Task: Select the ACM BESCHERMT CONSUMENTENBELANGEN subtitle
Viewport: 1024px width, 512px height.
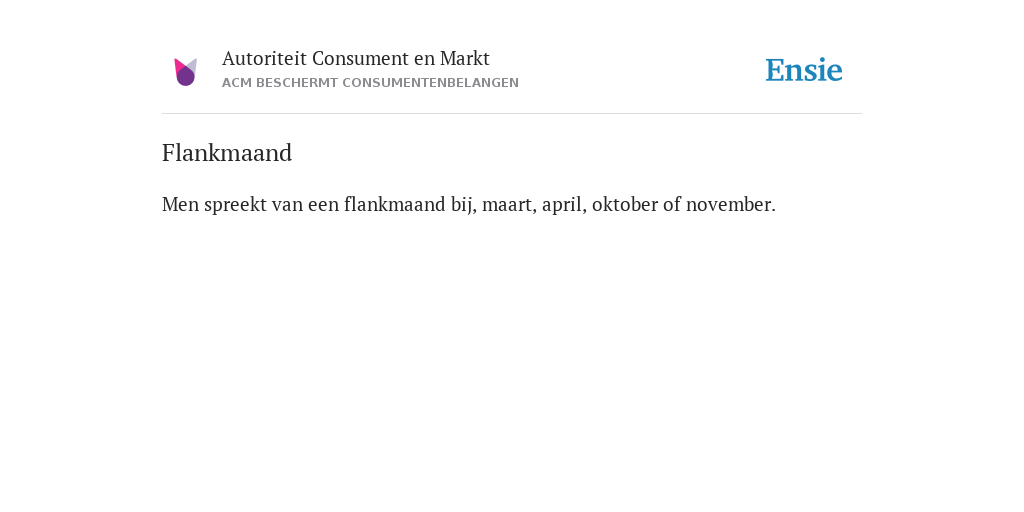Action: pos(370,83)
